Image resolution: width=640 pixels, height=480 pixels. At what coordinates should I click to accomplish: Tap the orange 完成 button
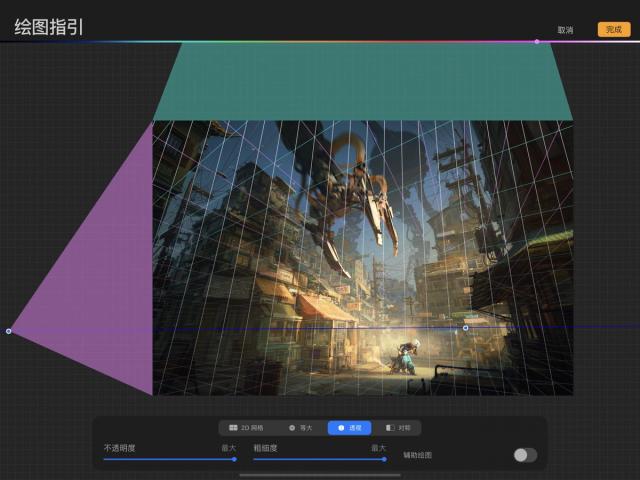point(614,30)
